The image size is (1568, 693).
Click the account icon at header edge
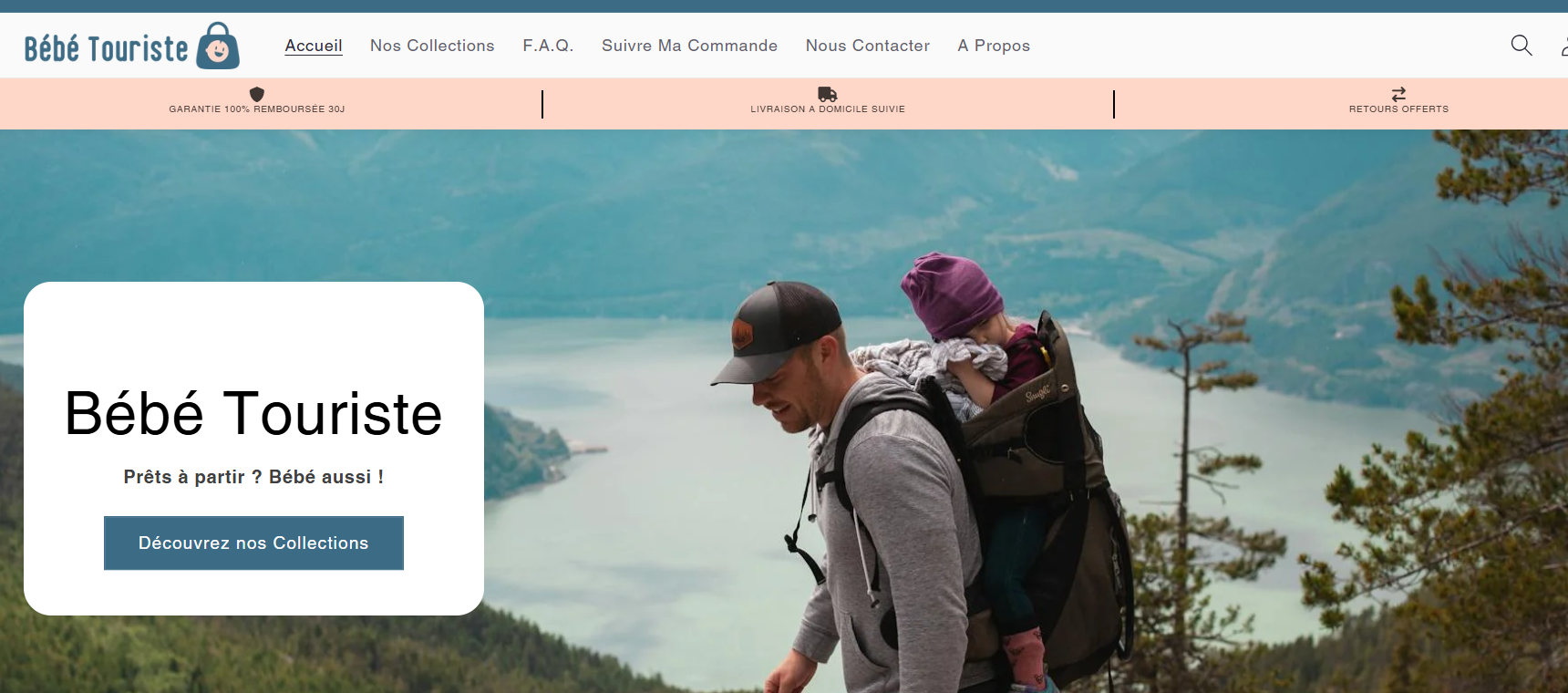(1563, 46)
